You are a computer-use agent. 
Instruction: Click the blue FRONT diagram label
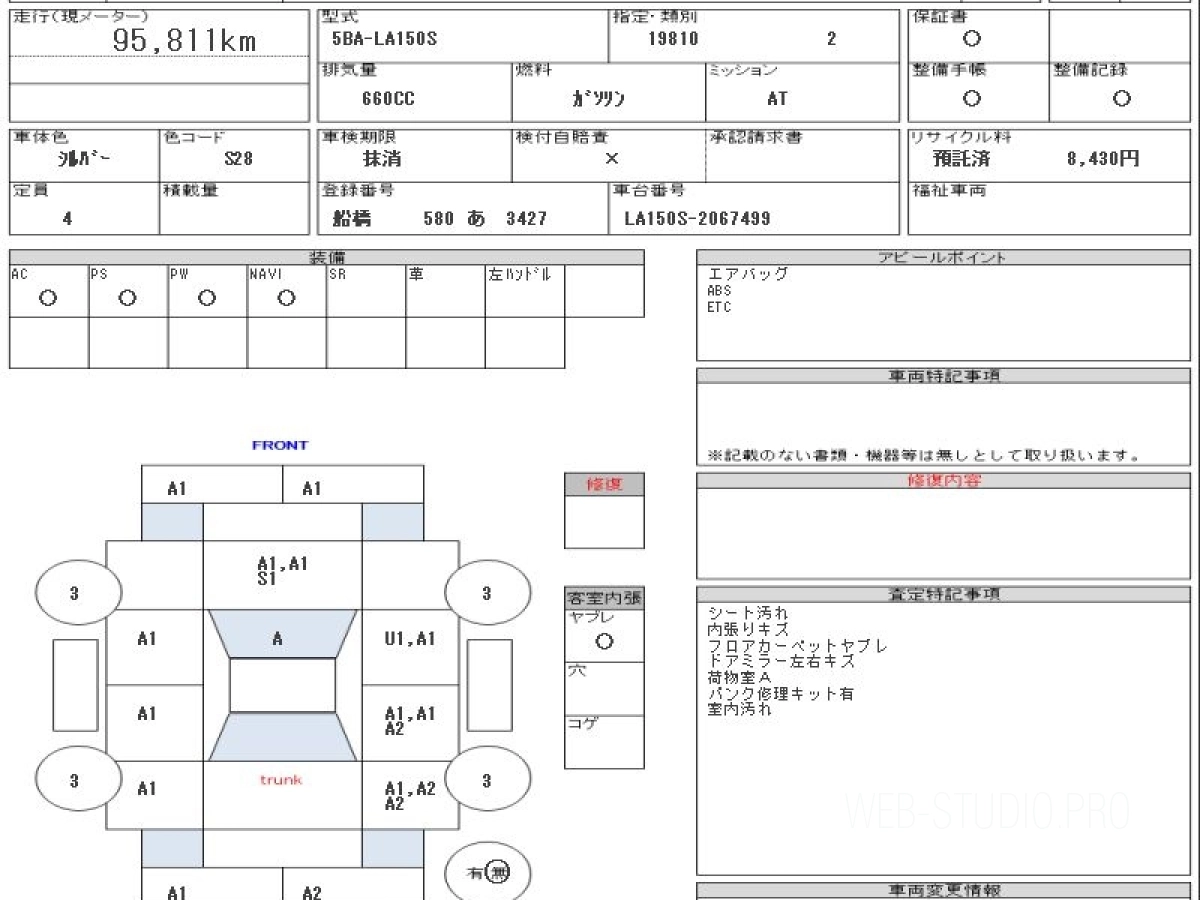pos(280,445)
